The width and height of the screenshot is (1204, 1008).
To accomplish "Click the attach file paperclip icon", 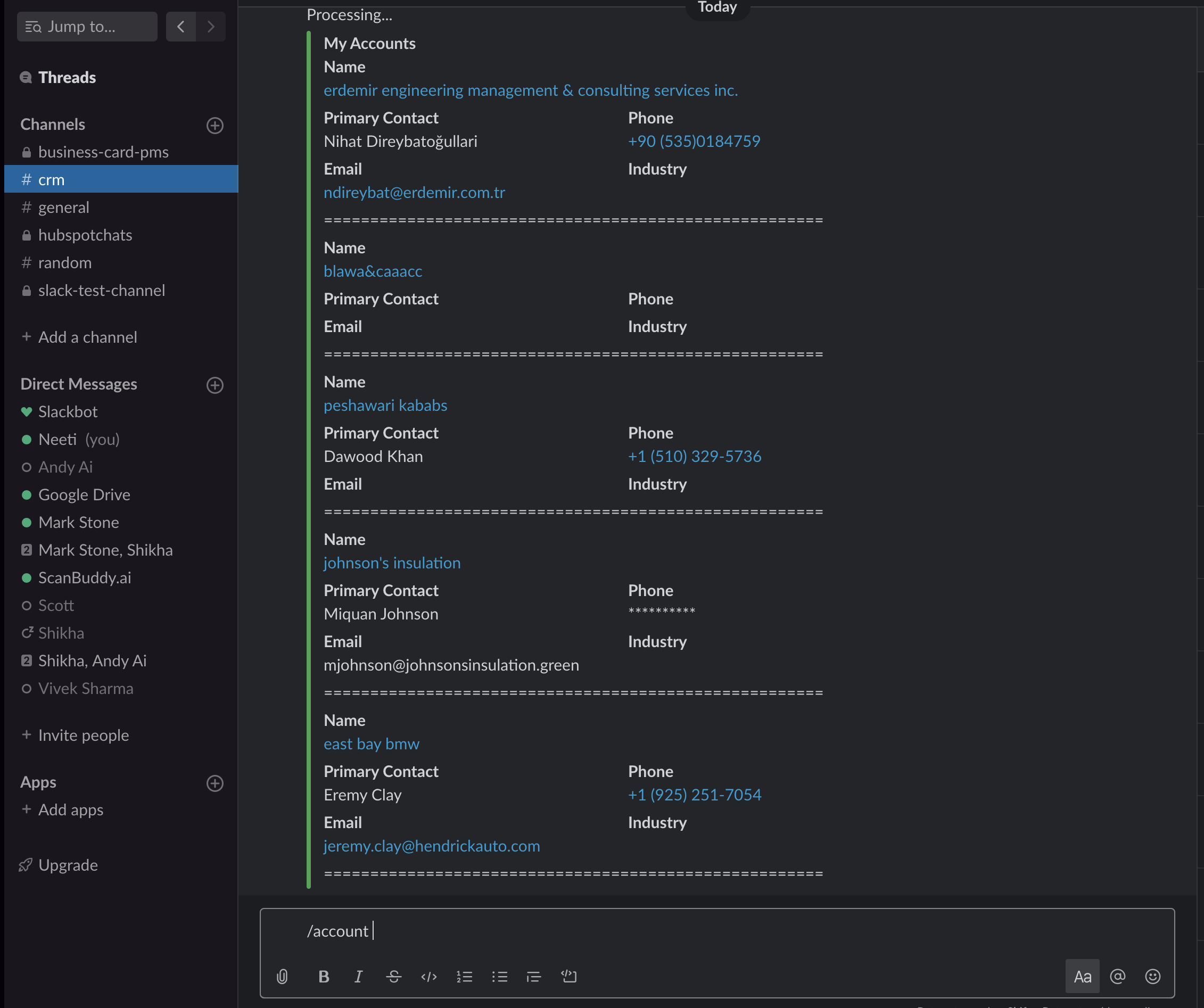I will pyautogui.click(x=282, y=977).
